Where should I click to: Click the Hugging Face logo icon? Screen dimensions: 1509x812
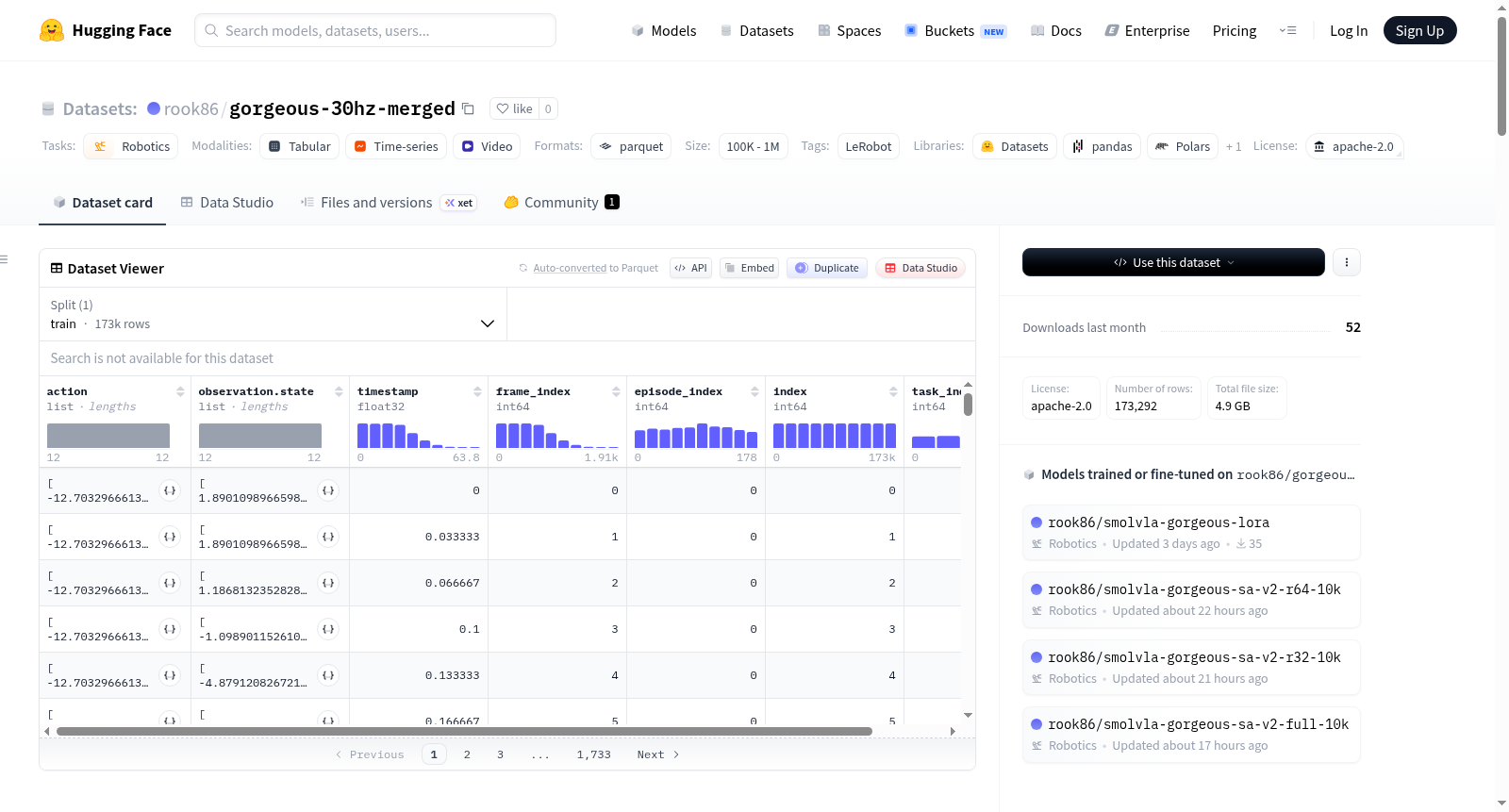point(52,30)
